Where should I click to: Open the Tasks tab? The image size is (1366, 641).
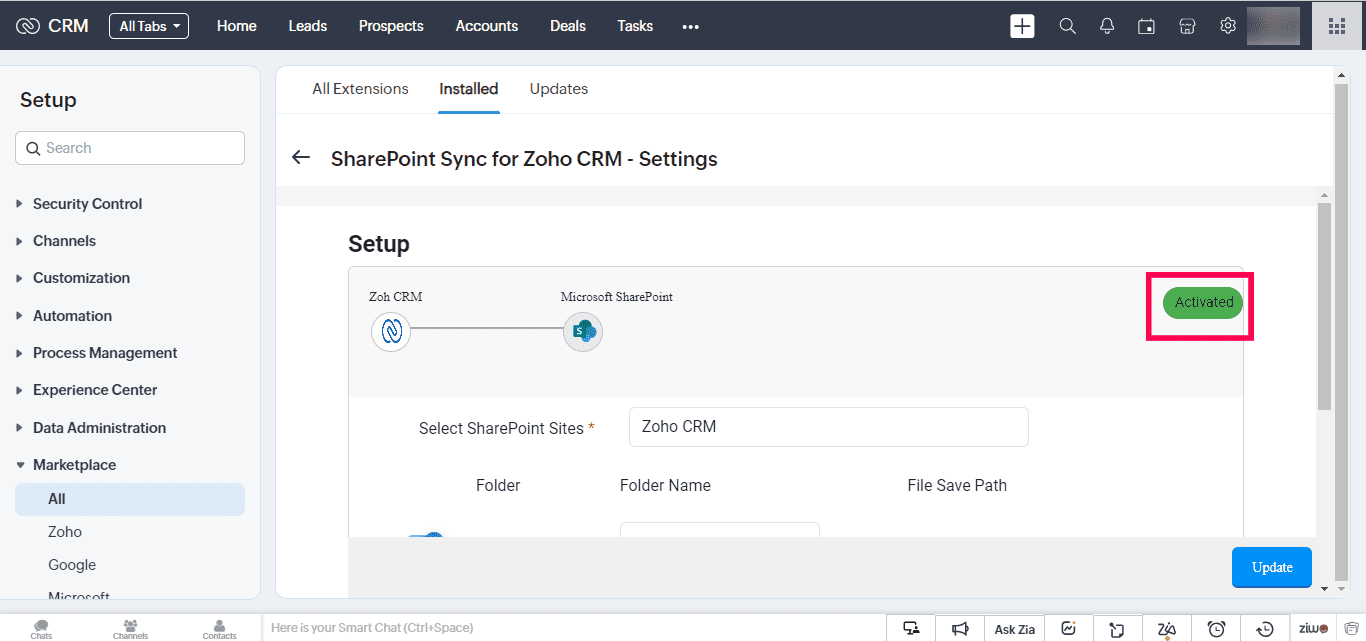click(635, 26)
